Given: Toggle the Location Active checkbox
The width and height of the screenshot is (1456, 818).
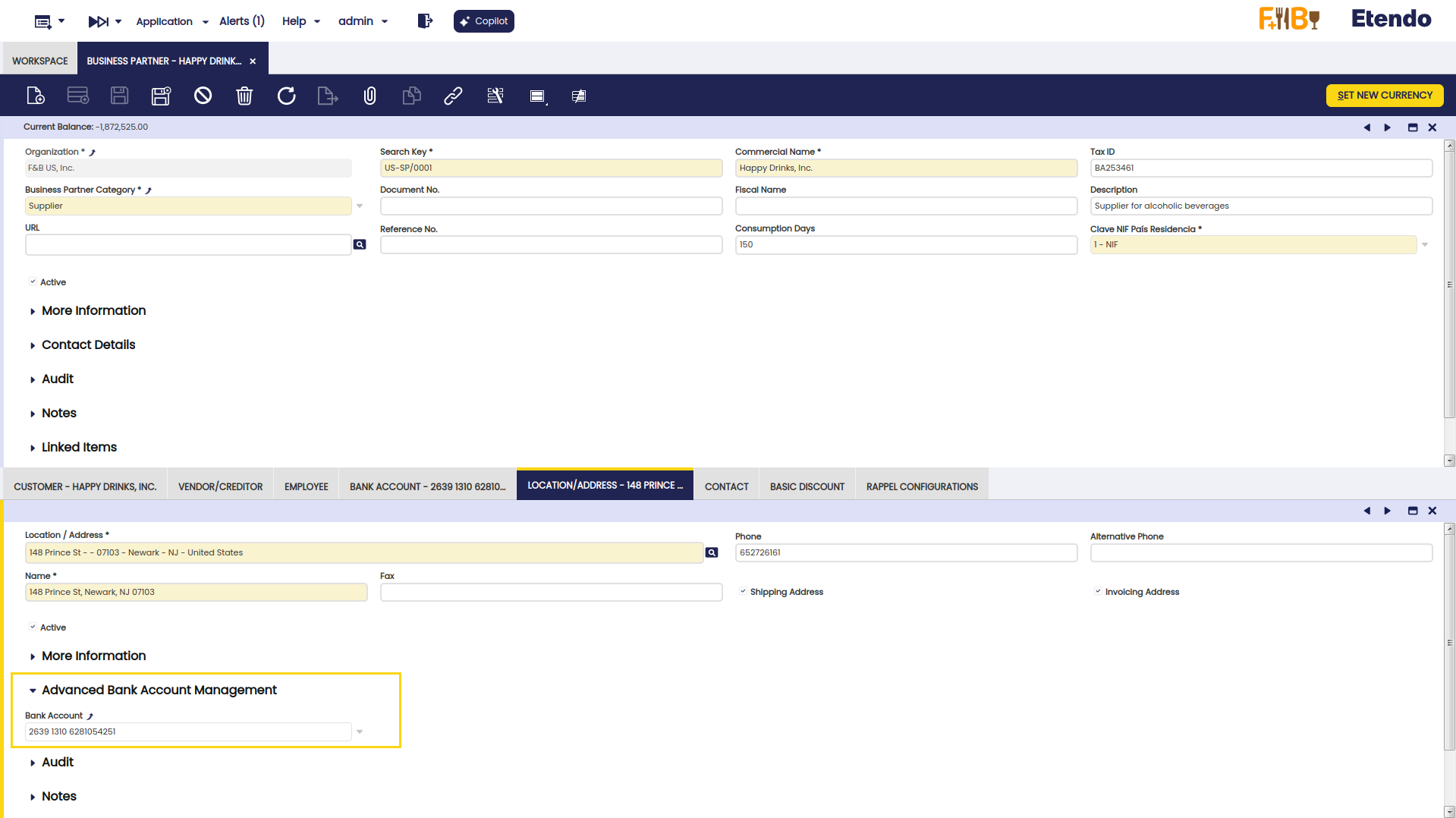Looking at the screenshot, I should (33, 627).
